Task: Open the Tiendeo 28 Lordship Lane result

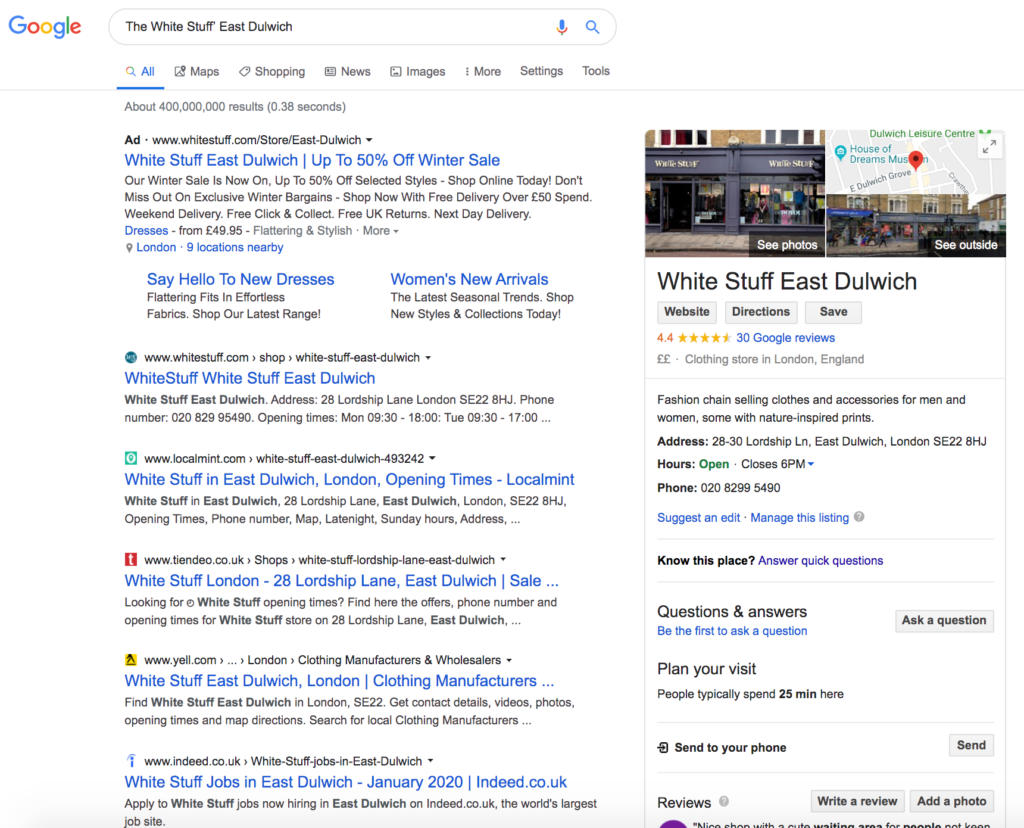Action: (342, 581)
